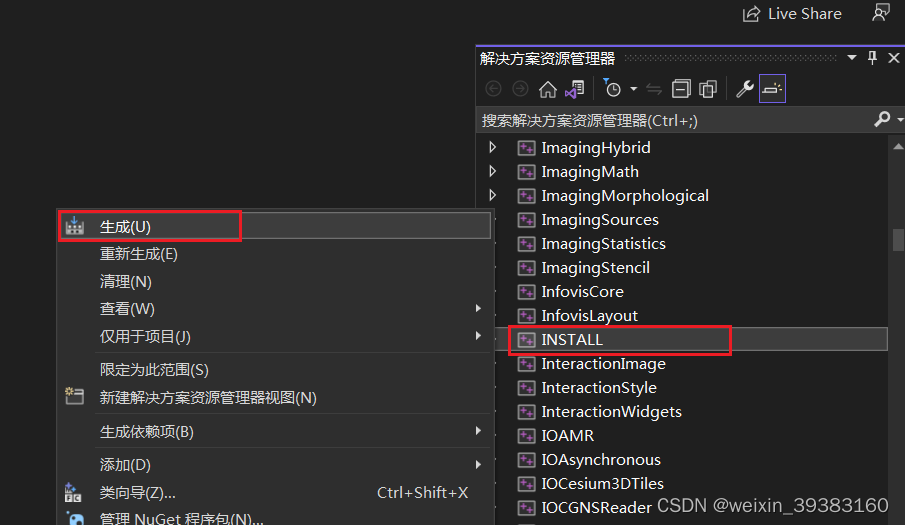Image resolution: width=905 pixels, height=525 pixels.
Task: Click the Solution Explorer back arrow
Action: tap(493, 89)
